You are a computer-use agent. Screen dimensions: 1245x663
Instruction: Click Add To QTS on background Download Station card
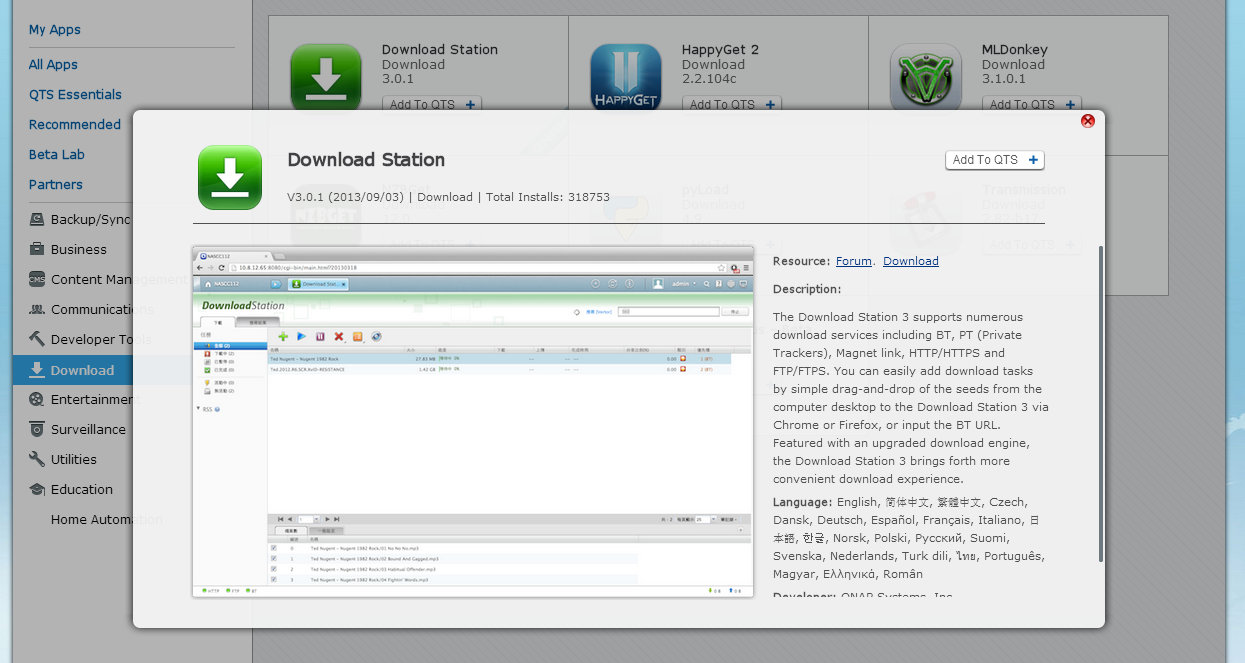[x=432, y=104]
